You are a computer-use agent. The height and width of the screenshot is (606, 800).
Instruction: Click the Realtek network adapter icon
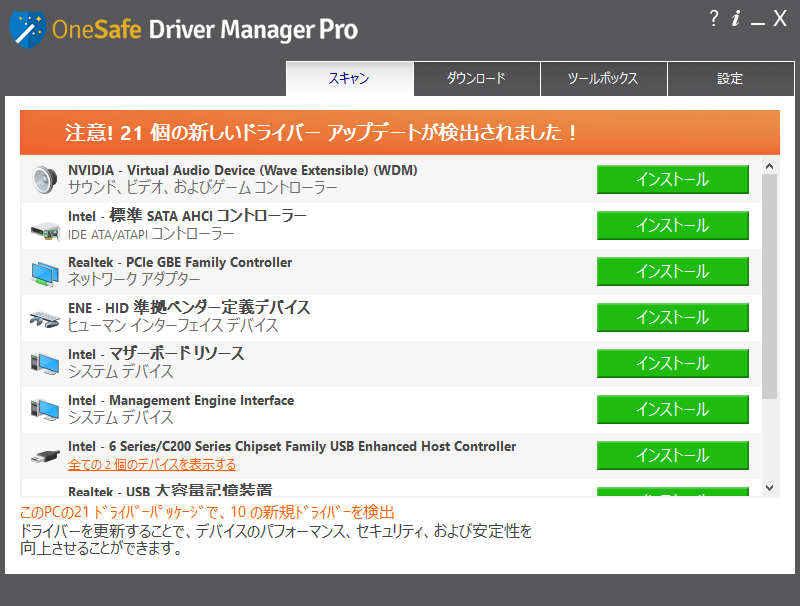point(45,273)
